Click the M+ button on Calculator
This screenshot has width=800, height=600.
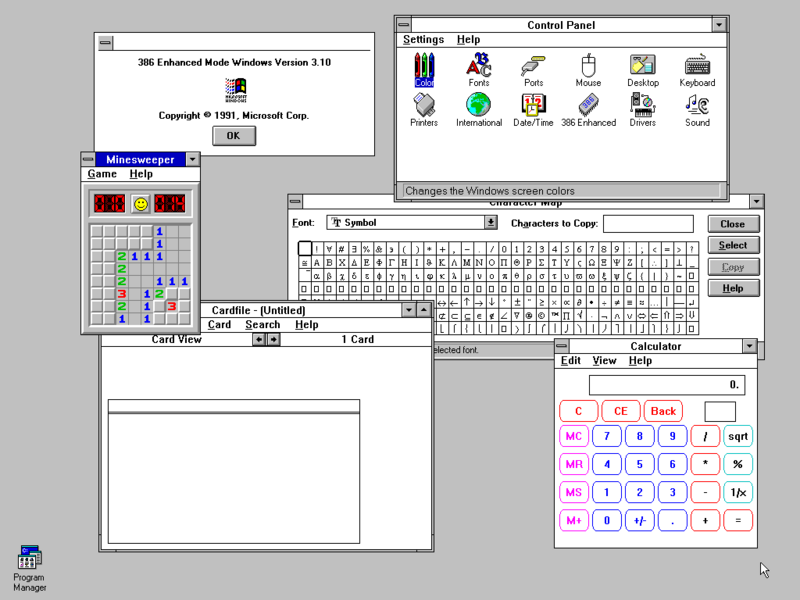(574, 520)
